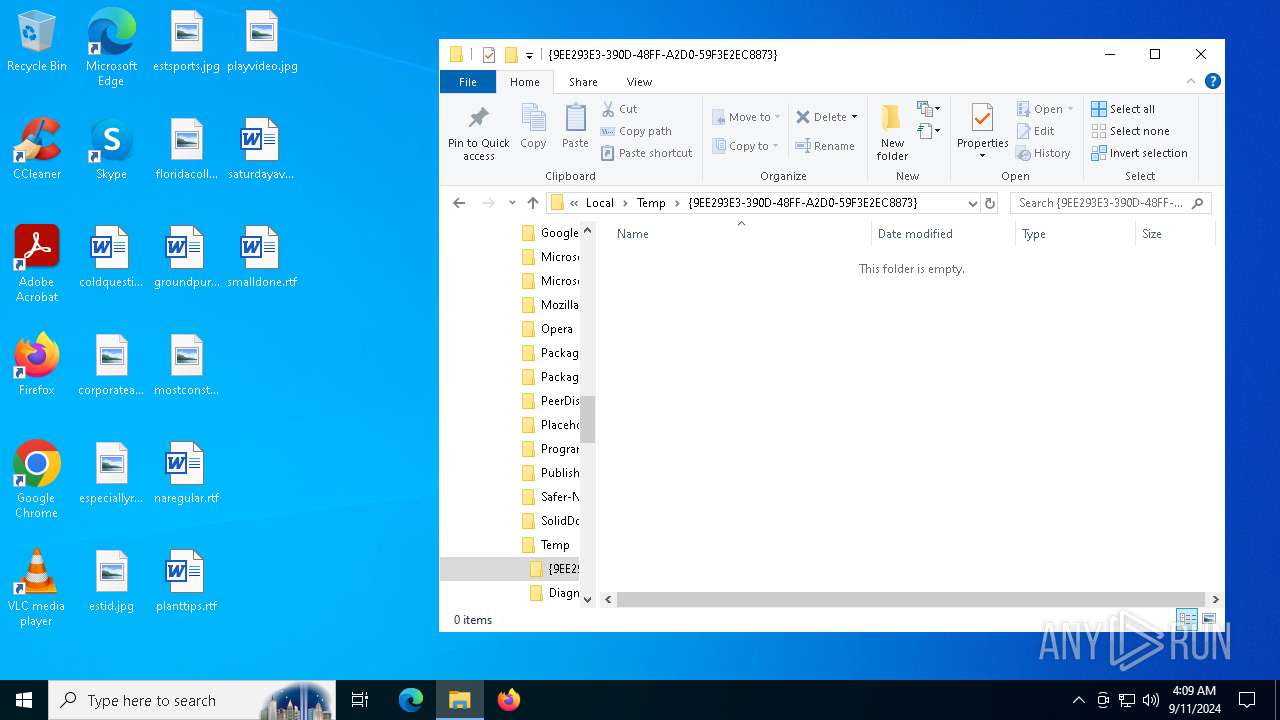Switch to the View ribbon tab

pos(639,82)
